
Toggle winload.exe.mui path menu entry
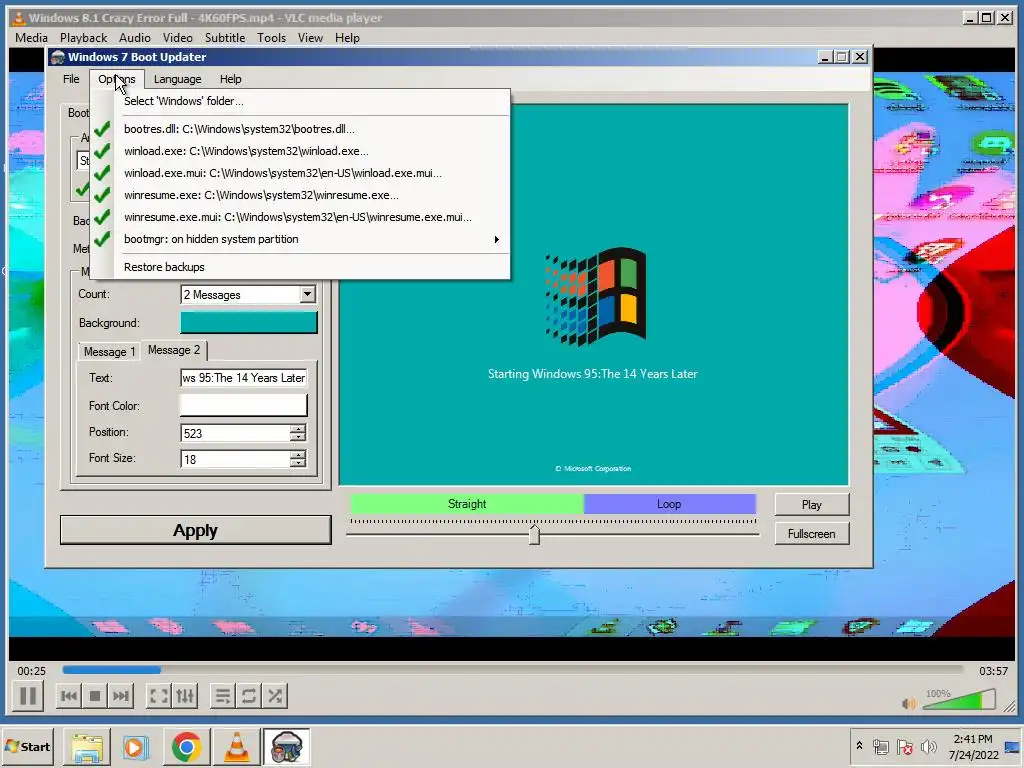click(x=300, y=174)
